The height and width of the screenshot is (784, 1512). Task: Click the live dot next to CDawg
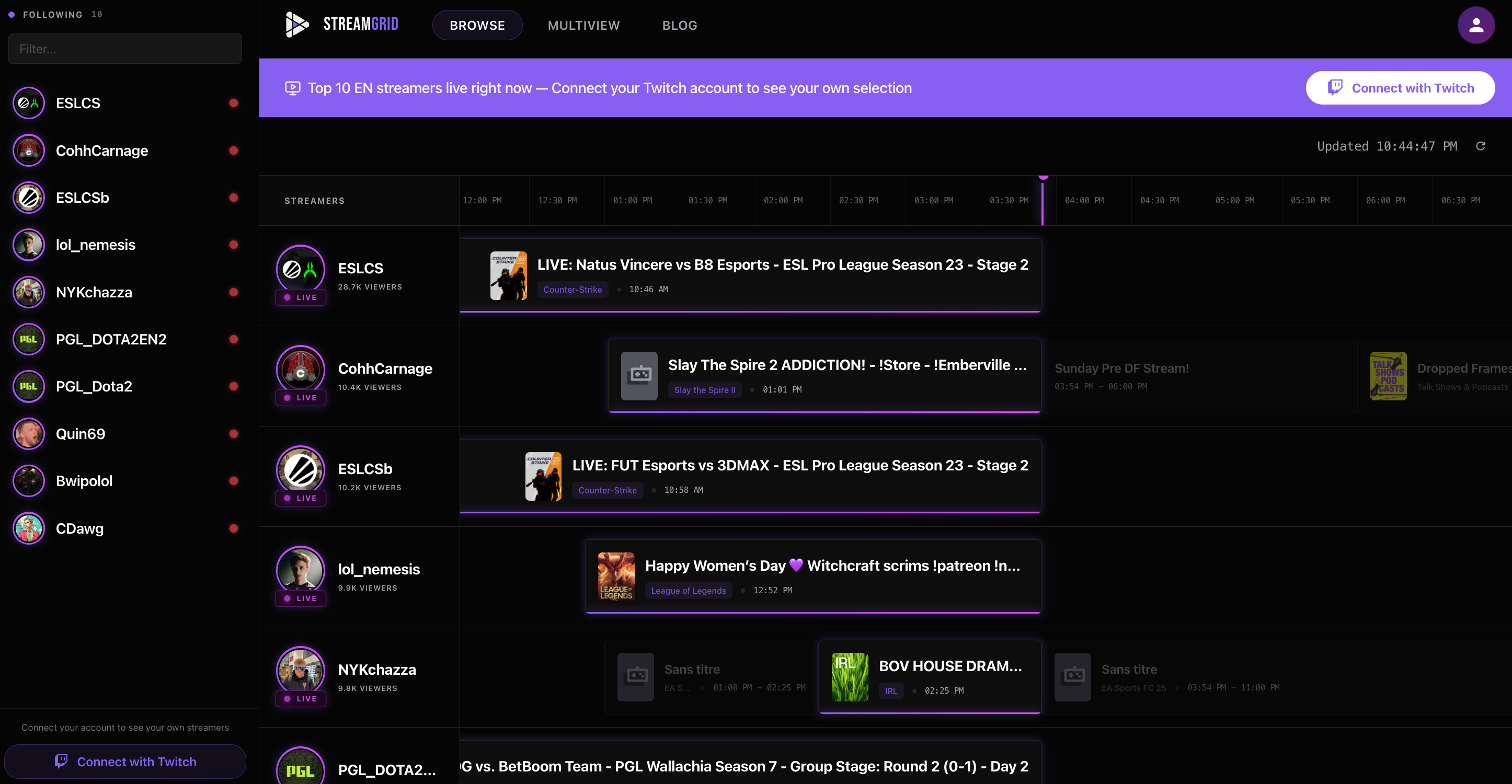point(234,528)
